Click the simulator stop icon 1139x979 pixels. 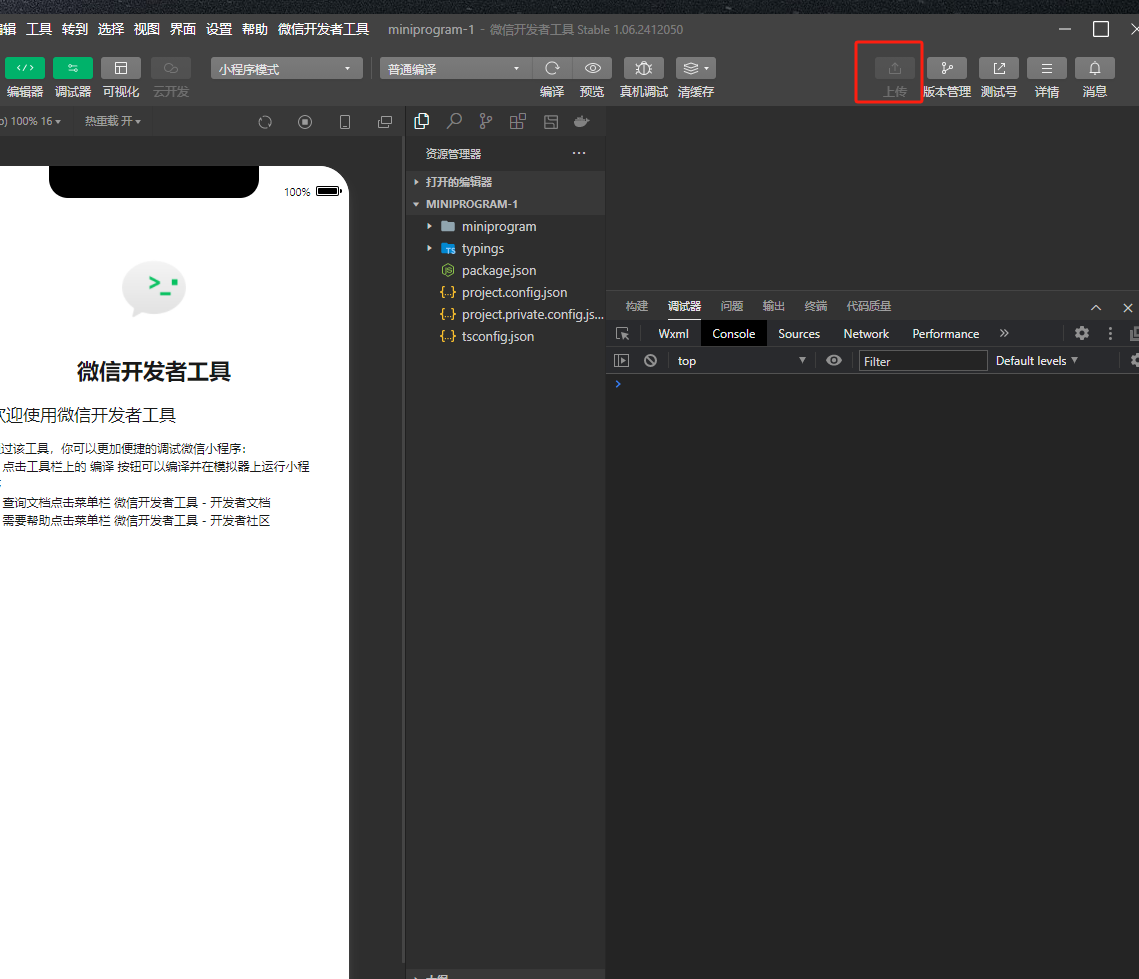(305, 122)
